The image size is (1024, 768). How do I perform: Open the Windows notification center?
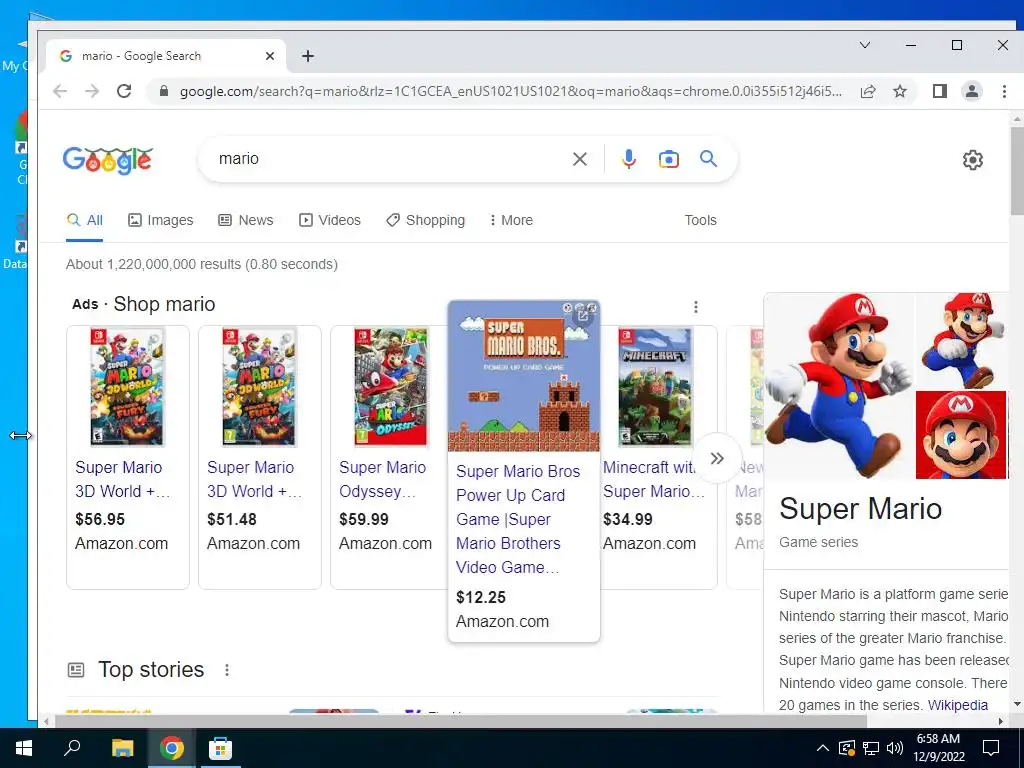coord(991,748)
